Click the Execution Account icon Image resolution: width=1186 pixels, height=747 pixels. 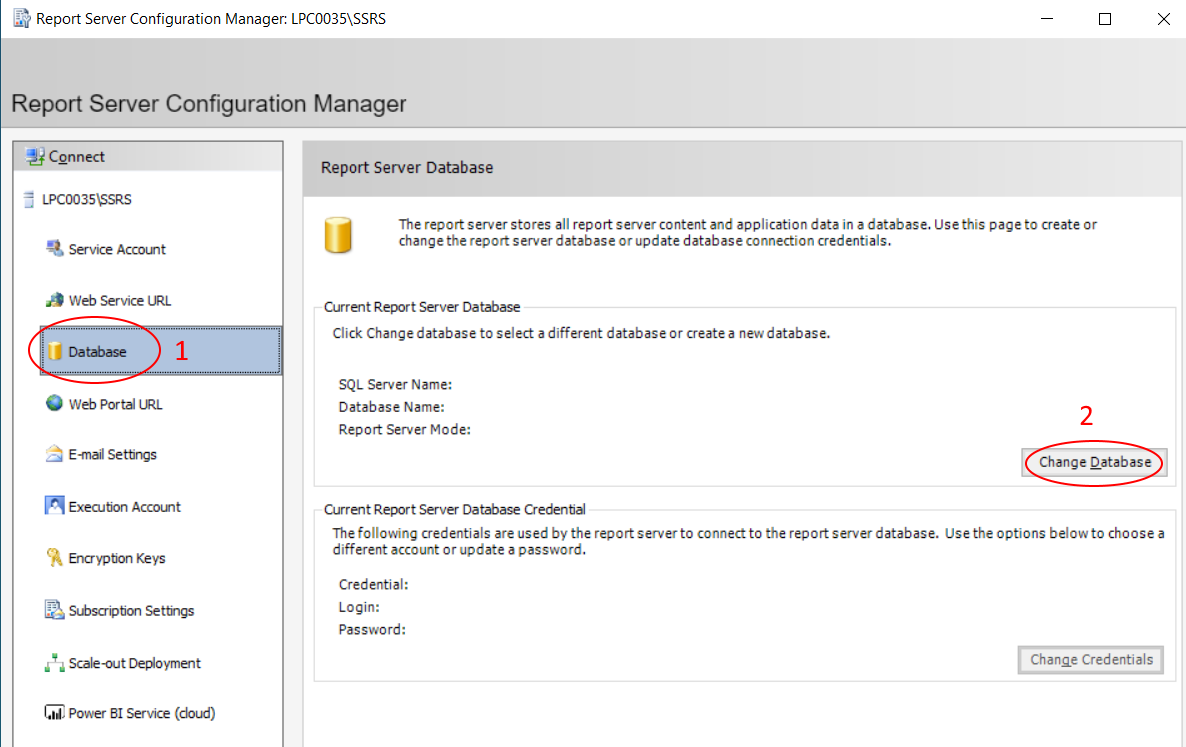54,506
